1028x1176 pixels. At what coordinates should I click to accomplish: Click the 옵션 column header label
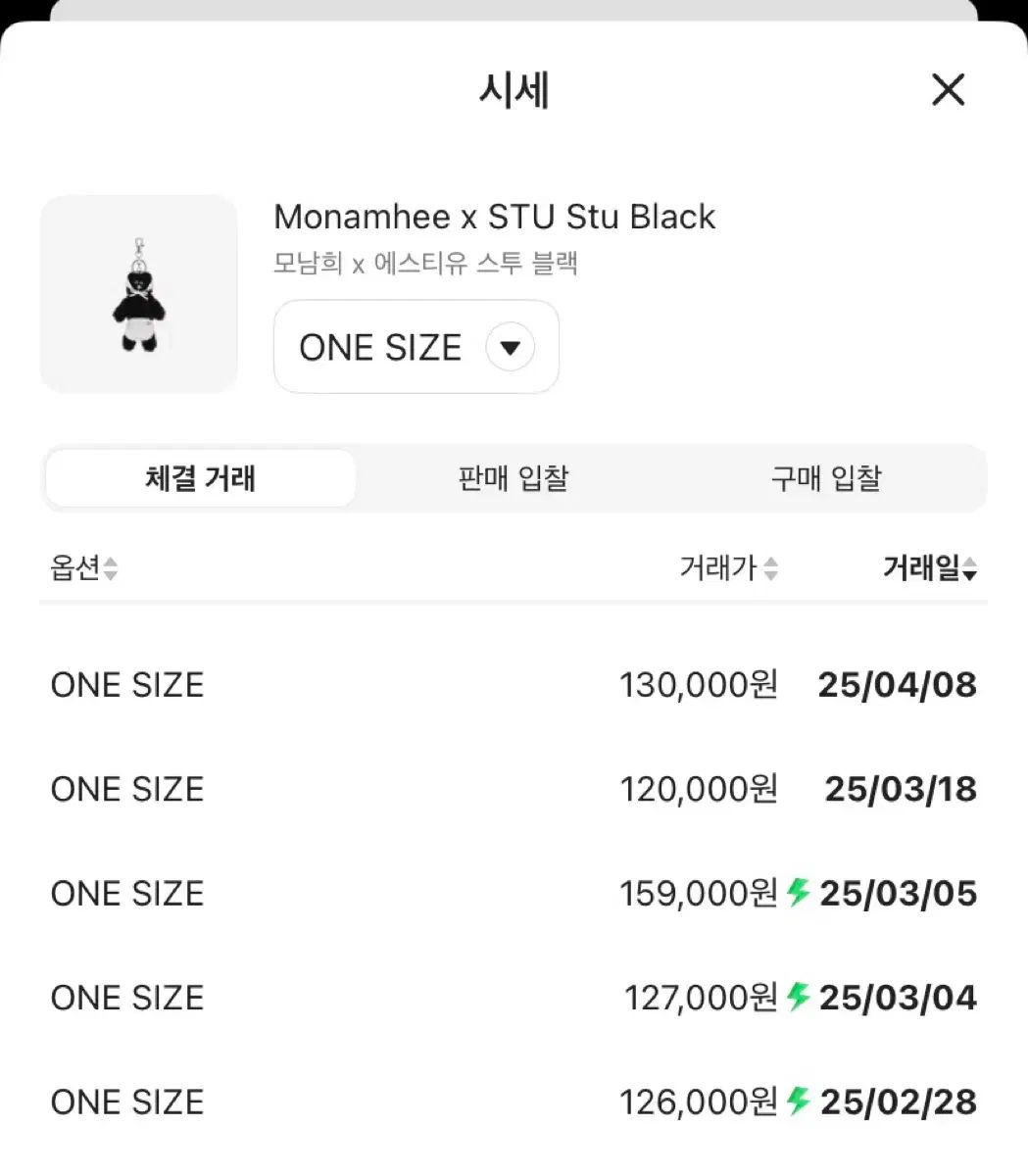point(75,568)
